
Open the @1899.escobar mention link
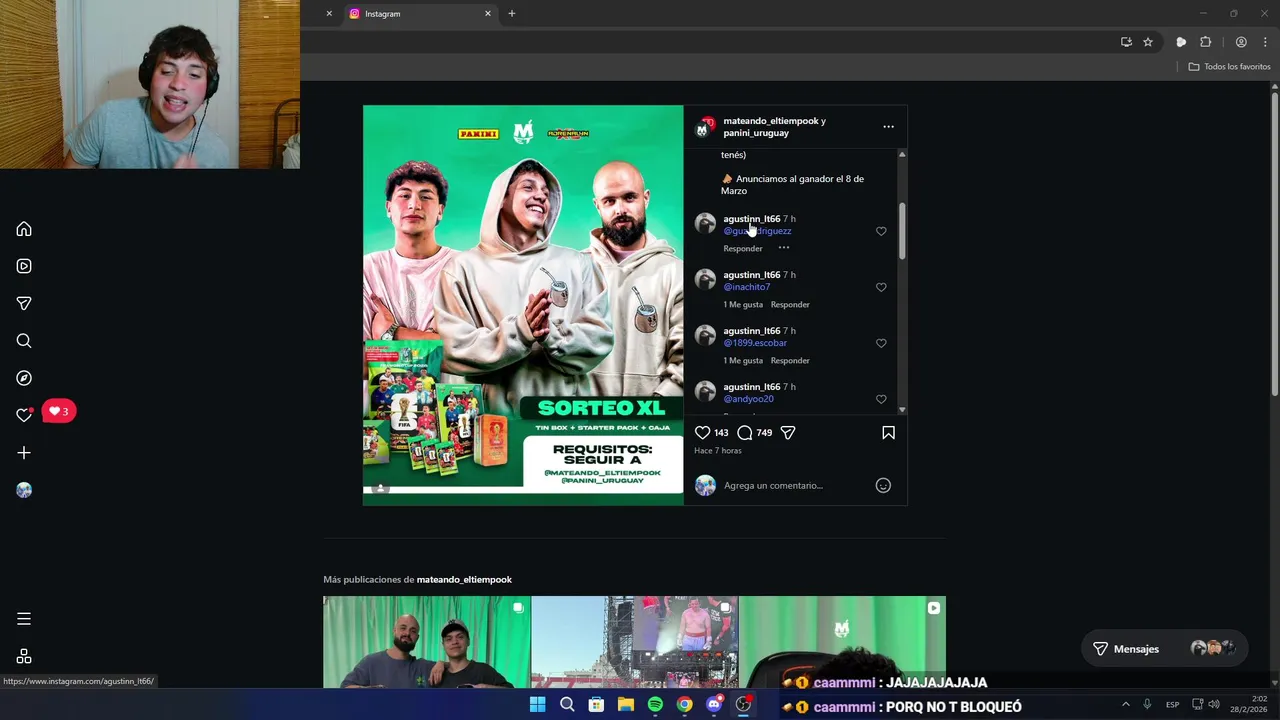pos(755,343)
